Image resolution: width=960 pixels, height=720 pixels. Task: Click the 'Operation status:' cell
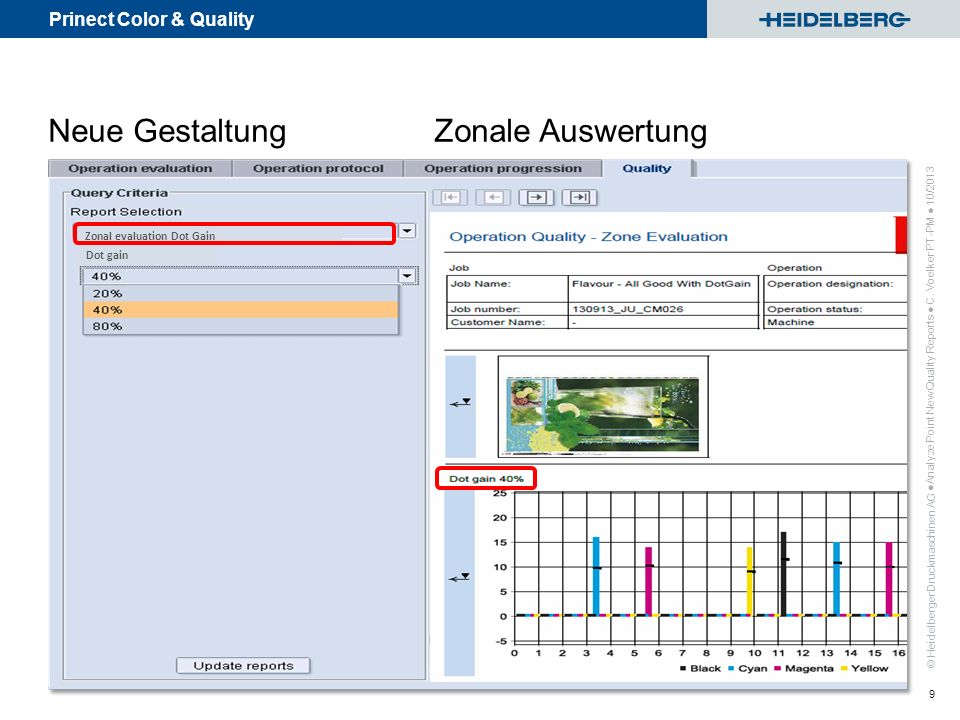click(x=835, y=309)
